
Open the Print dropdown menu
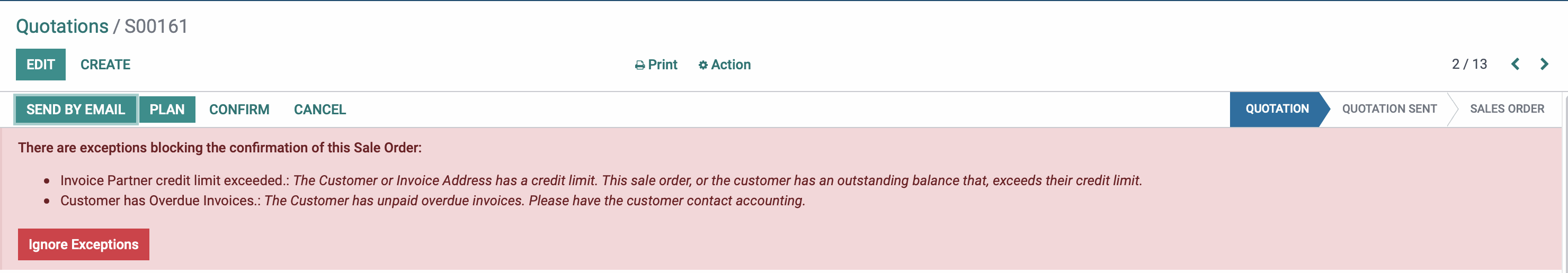click(656, 65)
